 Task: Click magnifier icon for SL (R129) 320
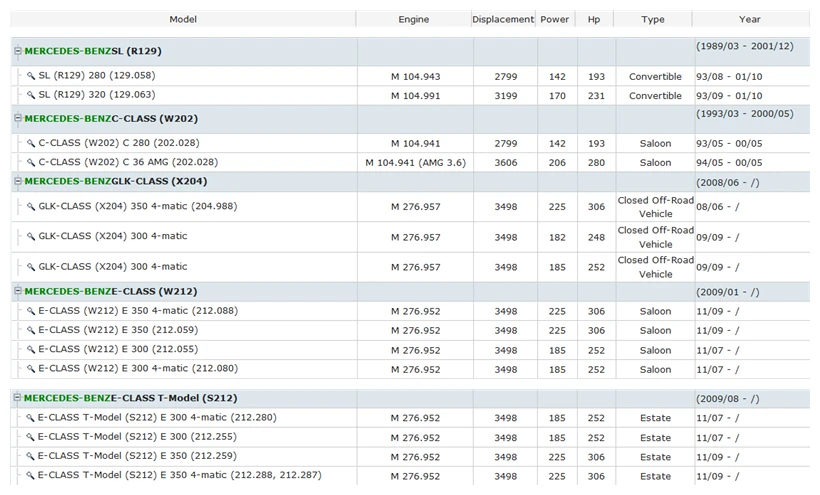click(31, 95)
